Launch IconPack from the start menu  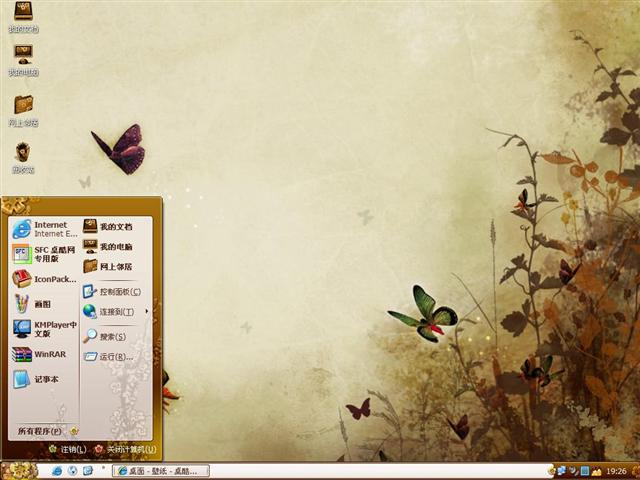44,279
